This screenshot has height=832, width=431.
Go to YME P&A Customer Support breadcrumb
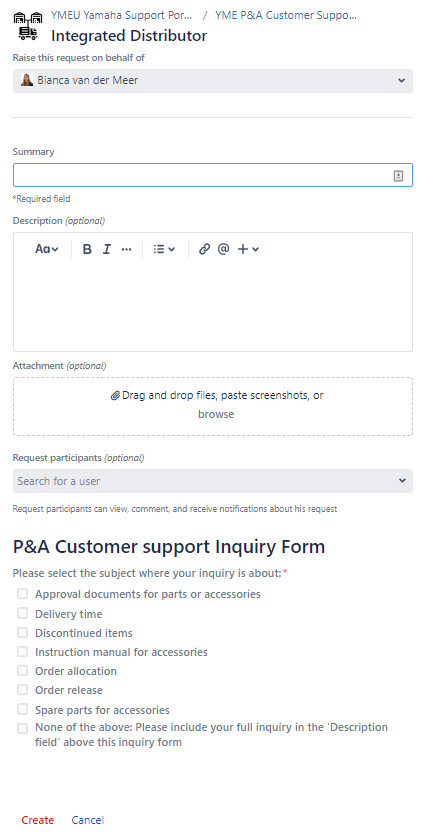click(x=286, y=15)
